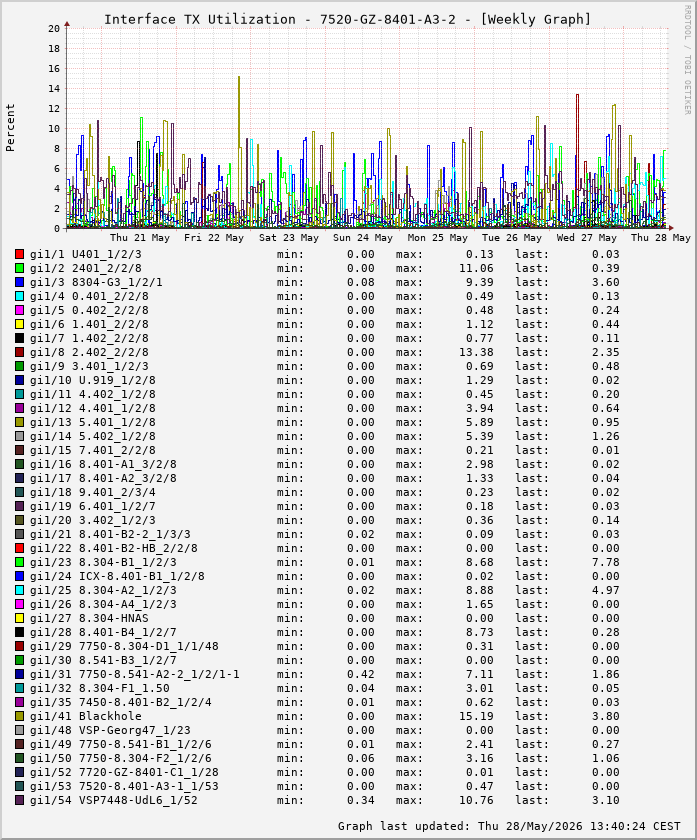Click the Wed 27 May axis label
697x840 pixels.
587,237
